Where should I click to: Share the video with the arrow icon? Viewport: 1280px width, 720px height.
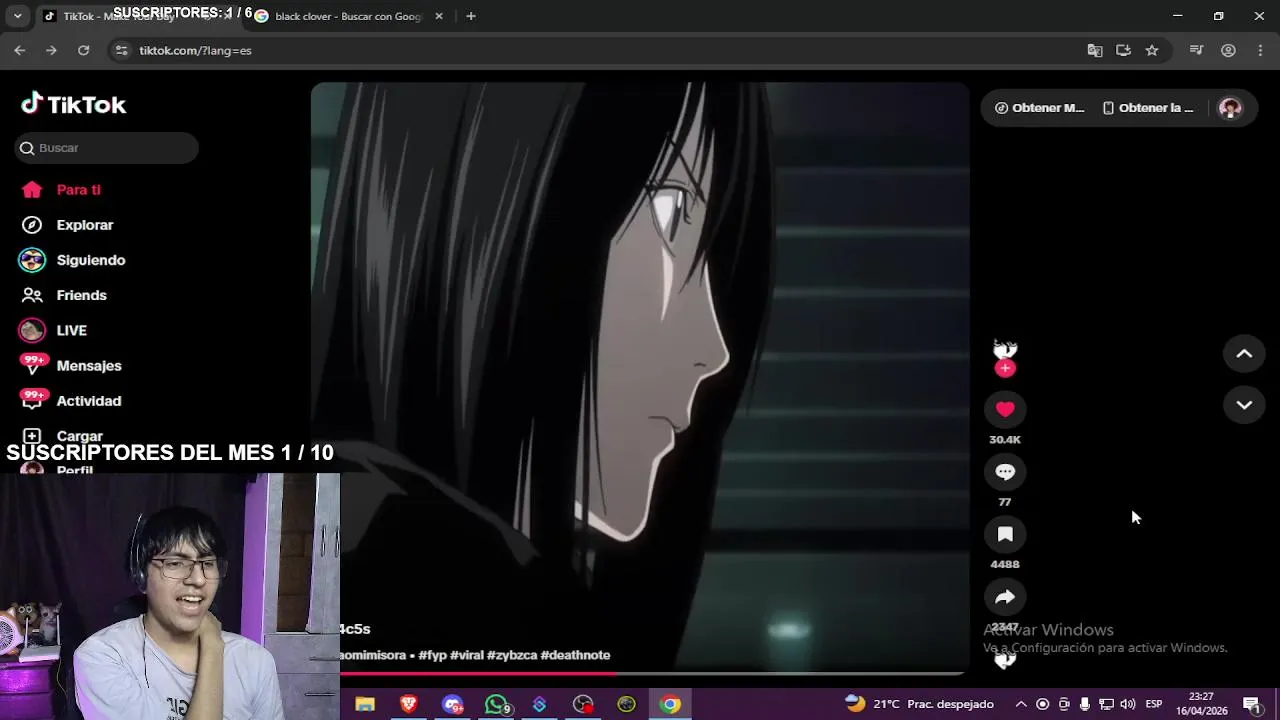click(x=1005, y=597)
